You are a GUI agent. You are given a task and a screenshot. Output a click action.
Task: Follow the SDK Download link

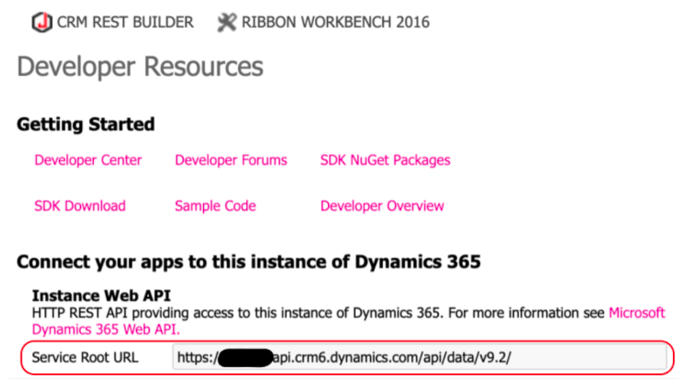[80, 206]
